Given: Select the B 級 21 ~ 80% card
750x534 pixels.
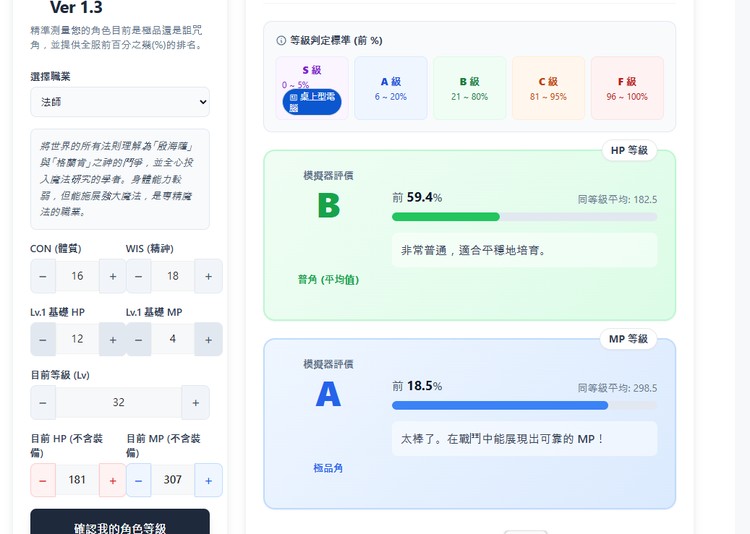Looking at the screenshot, I should click(470, 88).
